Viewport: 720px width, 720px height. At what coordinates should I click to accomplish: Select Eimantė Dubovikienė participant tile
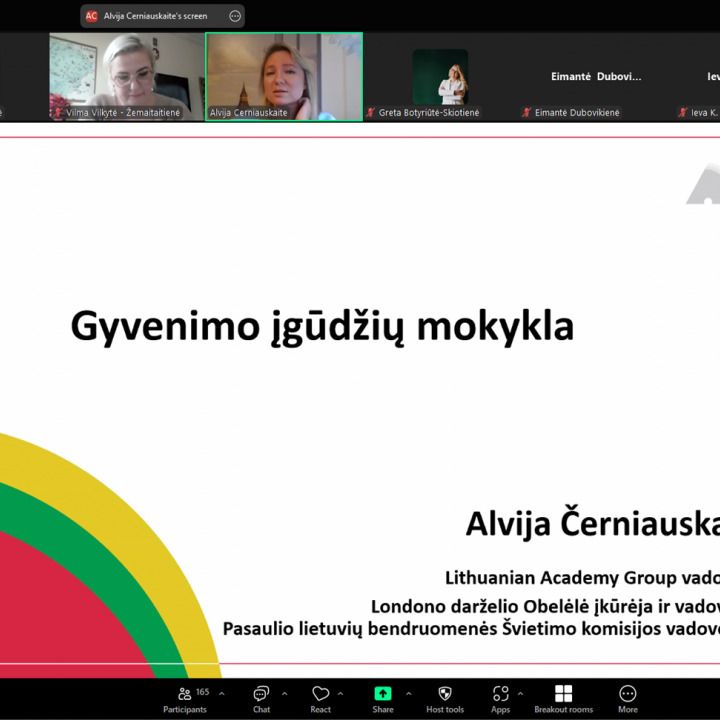596,76
